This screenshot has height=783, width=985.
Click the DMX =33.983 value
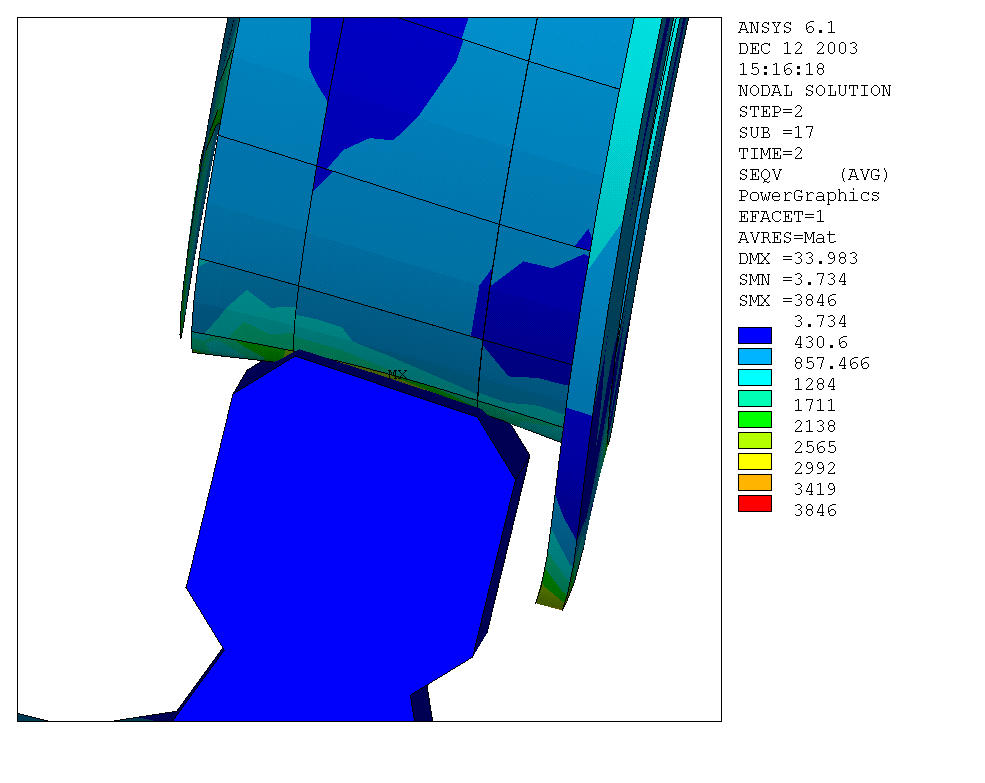pos(798,258)
